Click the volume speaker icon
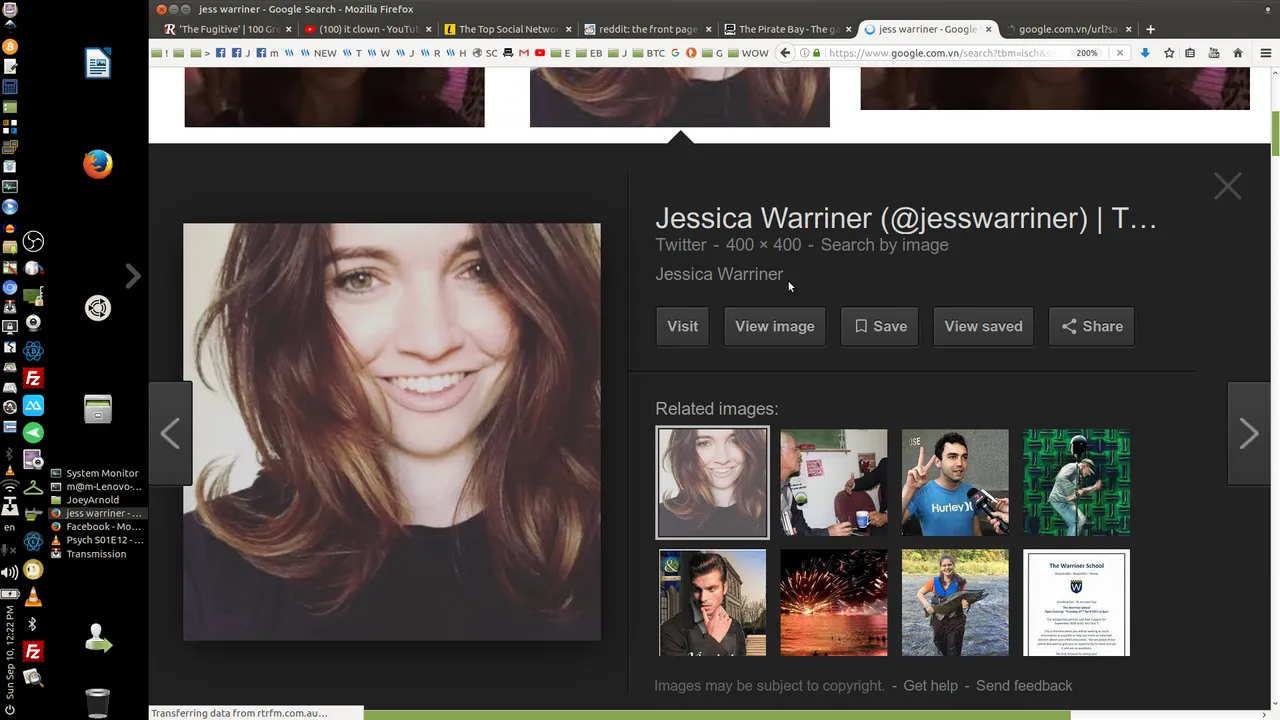Screen dimensions: 1280x720 [x=10, y=572]
